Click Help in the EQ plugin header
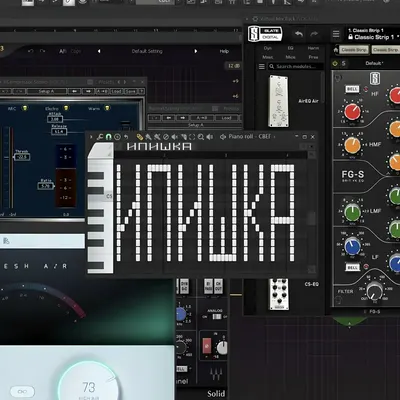The image size is (400, 400). (224, 51)
